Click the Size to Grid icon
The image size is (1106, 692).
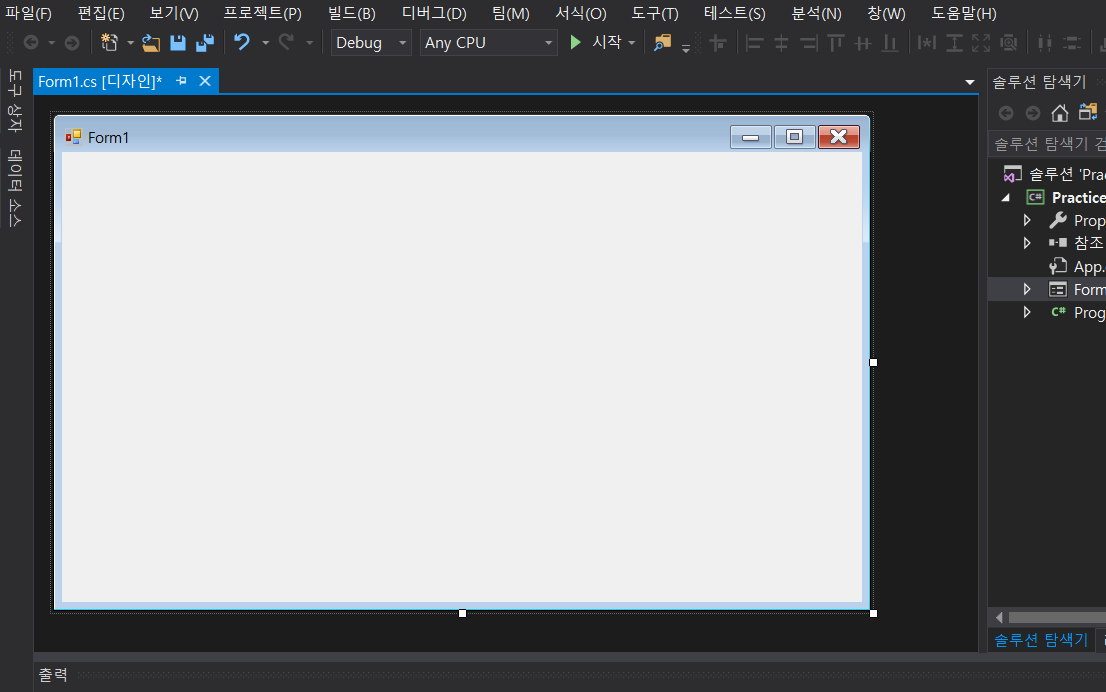pos(1009,43)
